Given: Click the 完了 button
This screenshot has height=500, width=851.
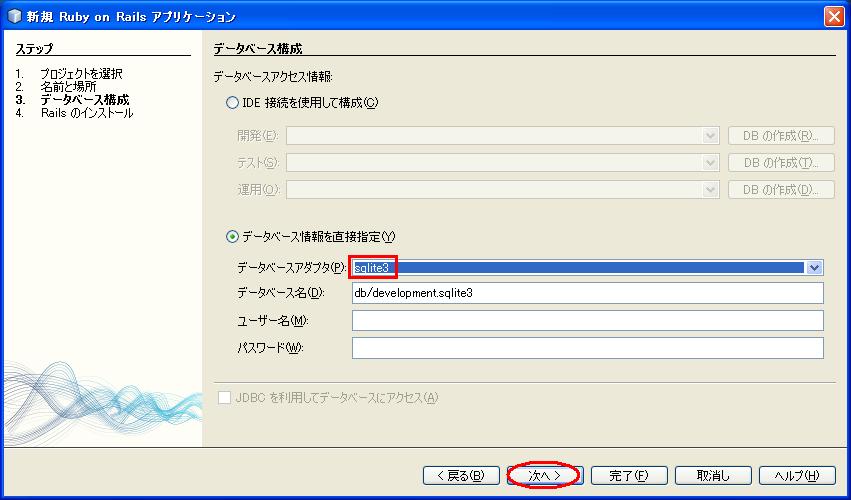Looking at the screenshot, I should 628,476.
